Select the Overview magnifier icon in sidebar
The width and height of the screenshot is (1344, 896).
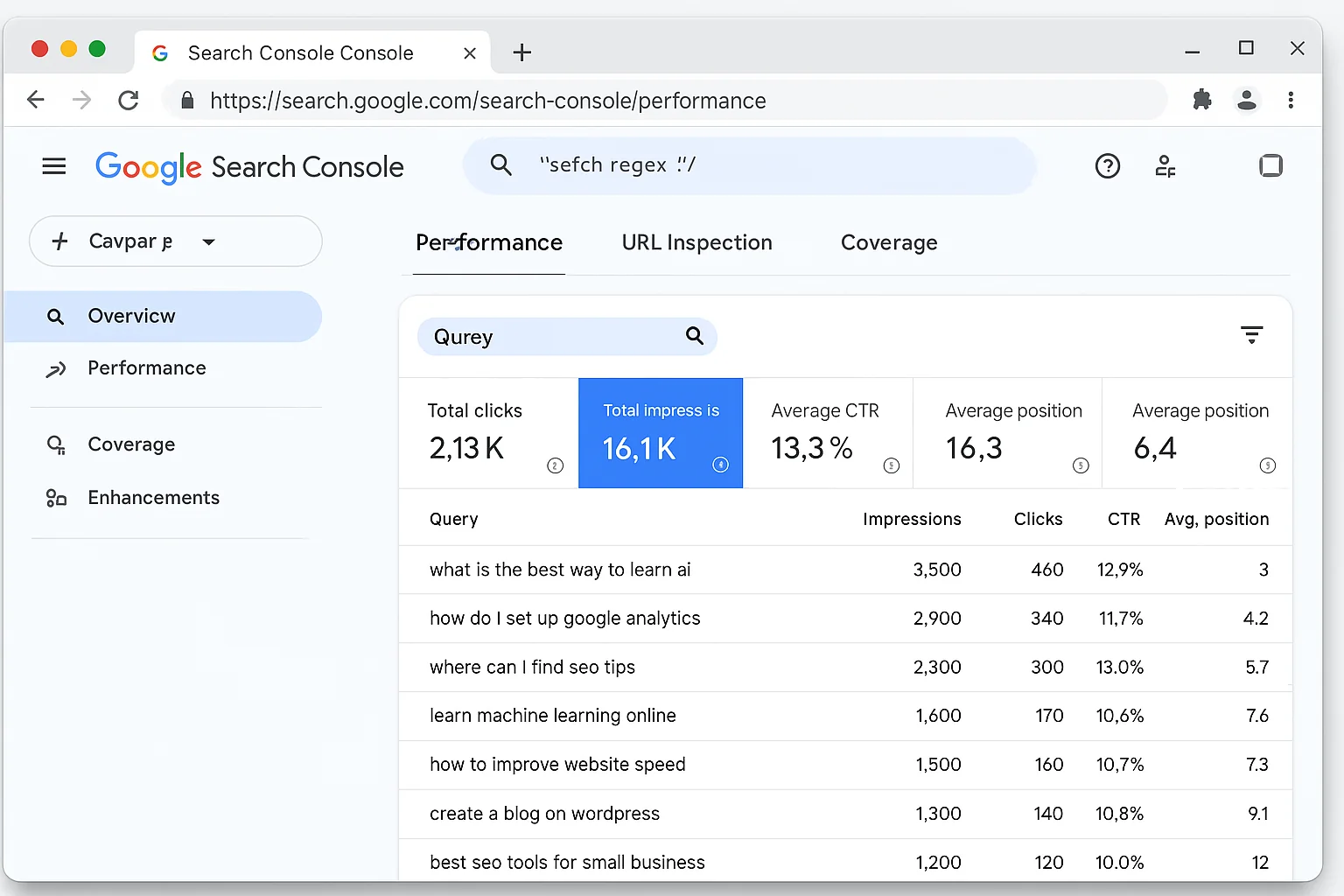coord(56,316)
